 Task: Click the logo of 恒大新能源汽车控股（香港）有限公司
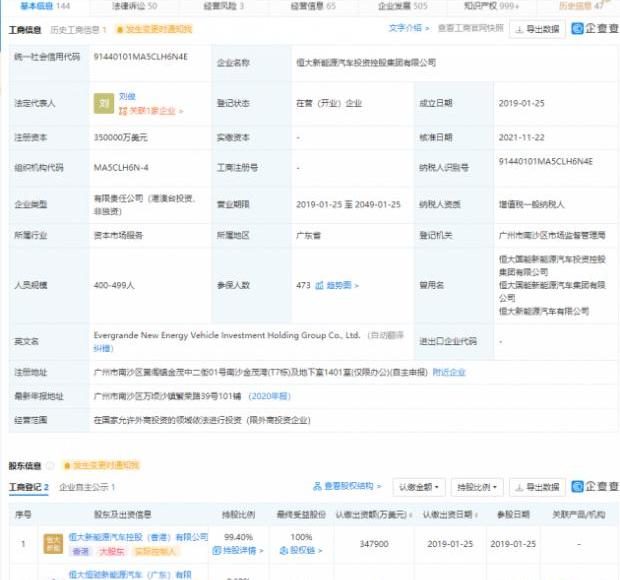[53, 544]
